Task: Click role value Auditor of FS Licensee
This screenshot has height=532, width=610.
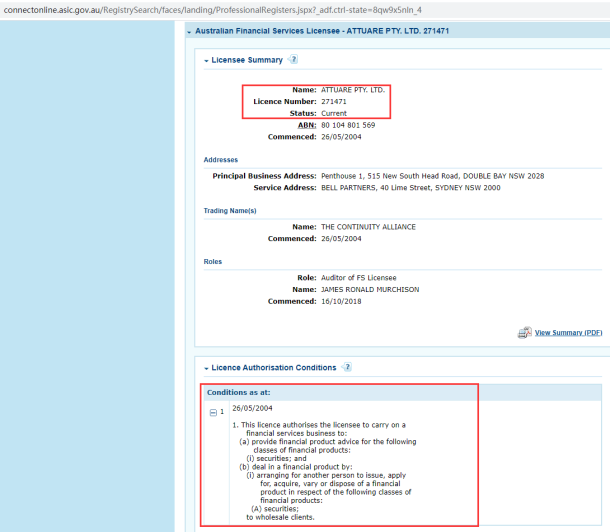Action: pyautogui.click(x=358, y=278)
